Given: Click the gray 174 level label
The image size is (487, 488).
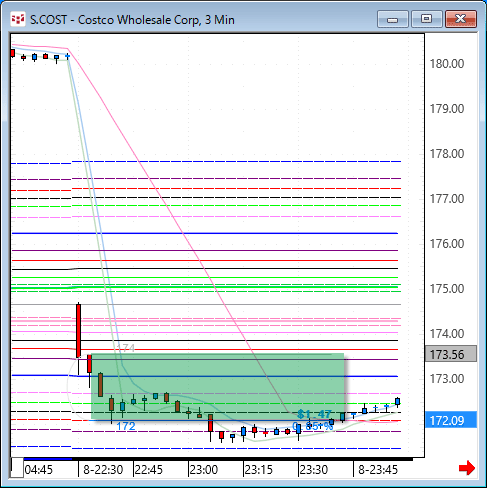Looking at the screenshot, I should pos(126,348).
